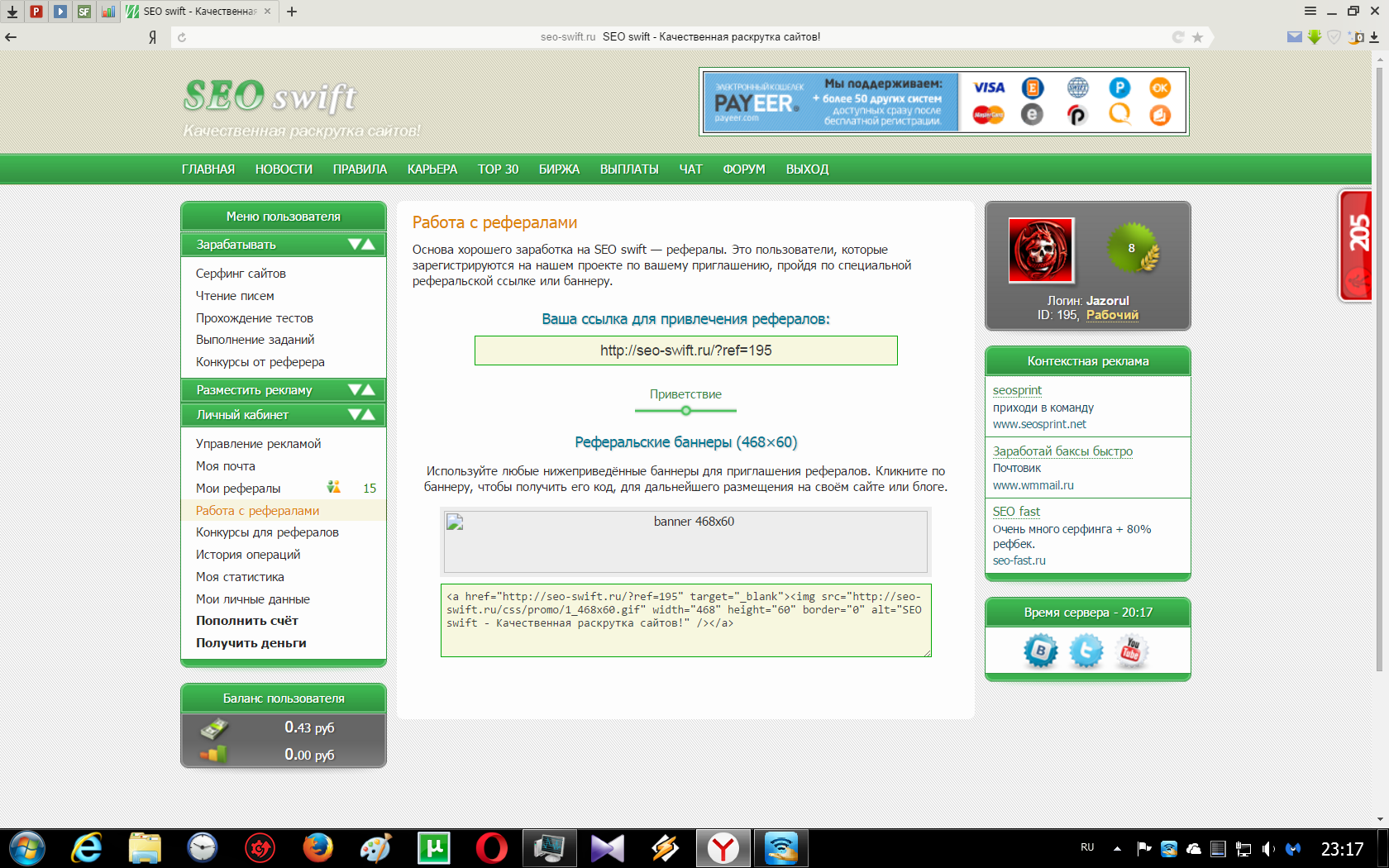Open the VKontakte social badge icon
Viewport: 1389px width, 868px height.
[1041, 651]
